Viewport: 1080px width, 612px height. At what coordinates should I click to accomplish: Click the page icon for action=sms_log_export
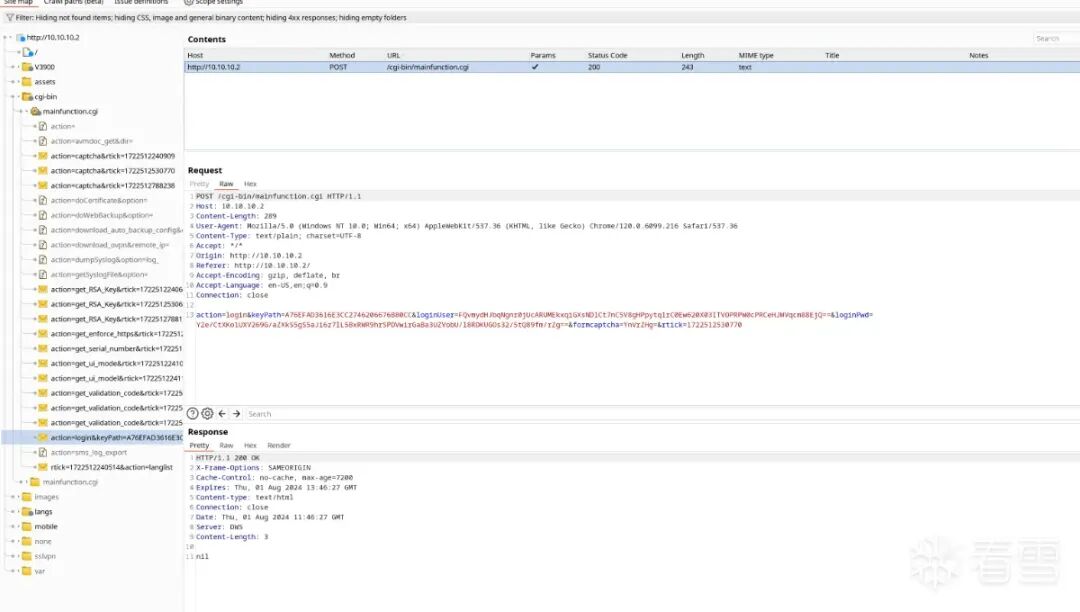point(43,452)
